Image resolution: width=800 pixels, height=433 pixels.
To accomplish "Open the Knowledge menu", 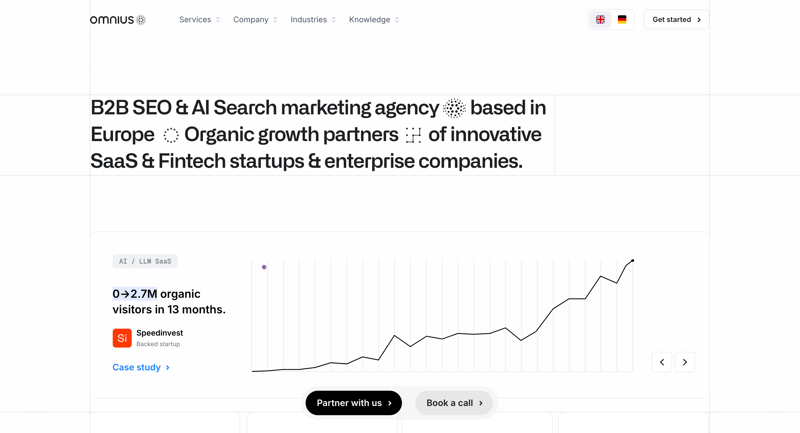I will coord(374,20).
